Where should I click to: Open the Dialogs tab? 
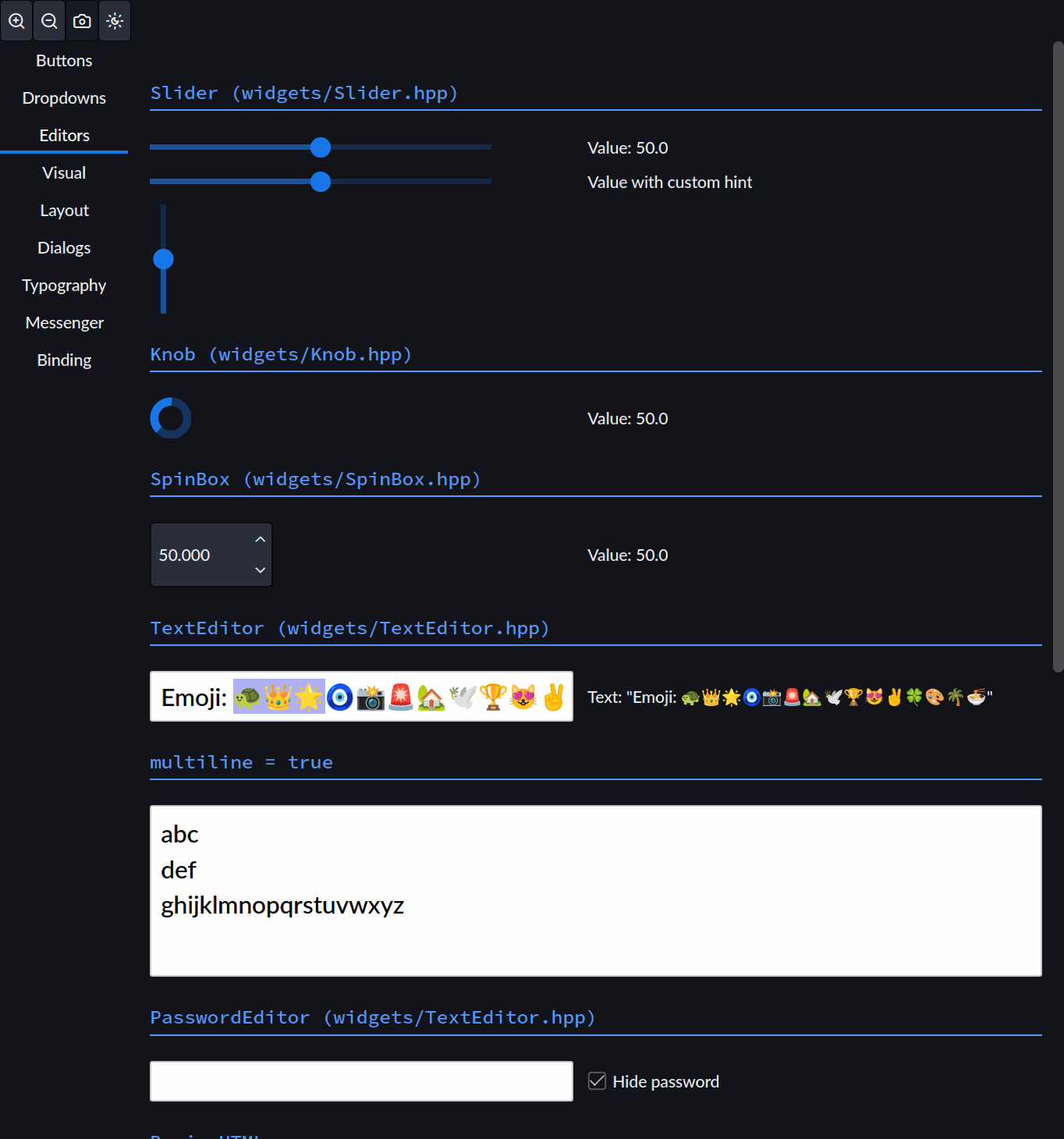click(64, 247)
